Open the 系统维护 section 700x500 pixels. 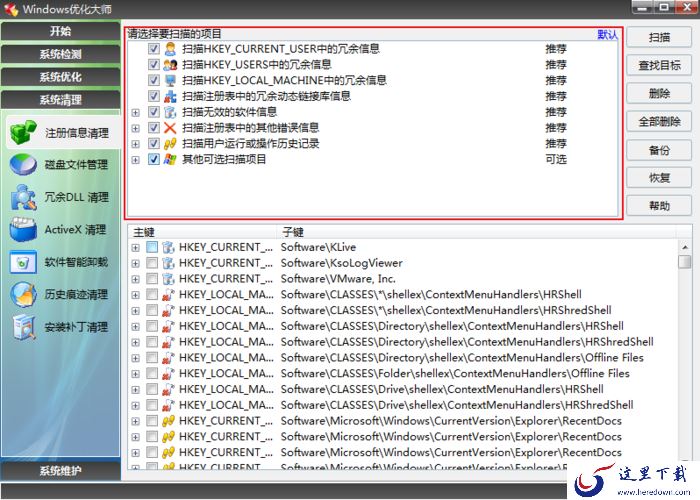tap(60, 471)
